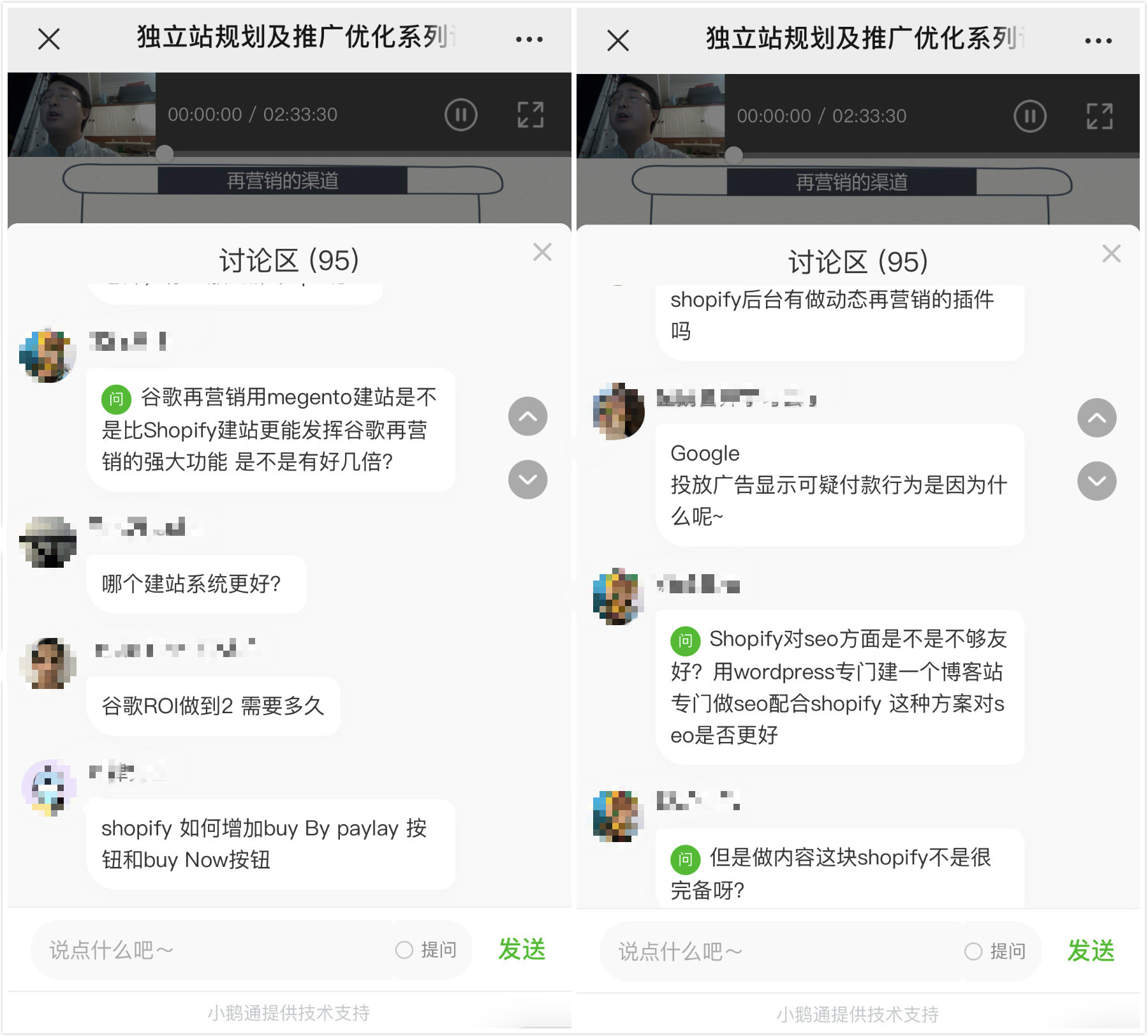The image size is (1148, 1036).
Task: Send the message with right 发送 button
Action: coord(1091,951)
